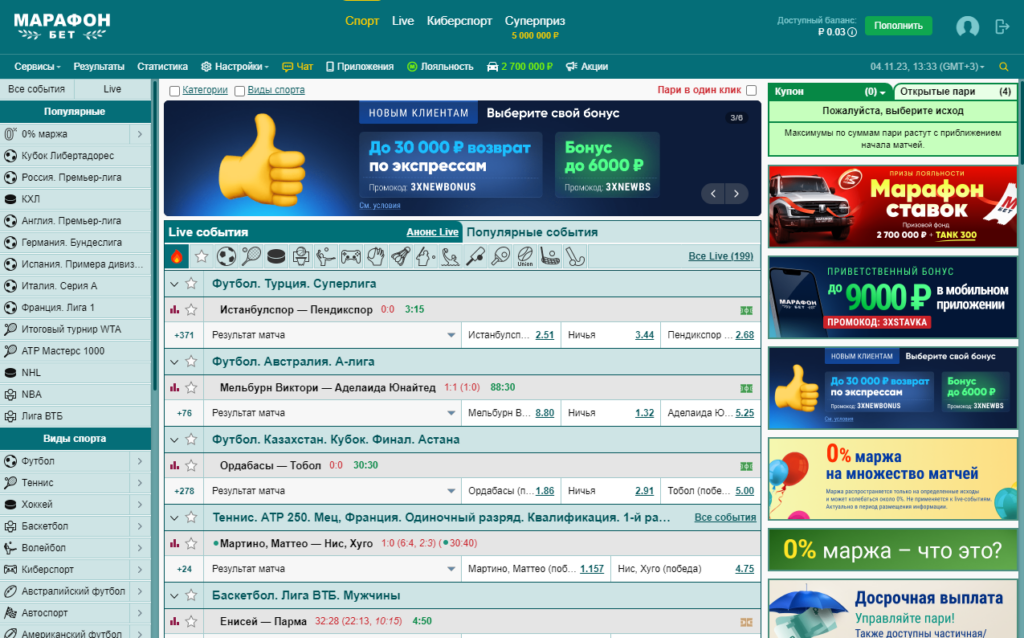Favorite the Мартино, Маттео — Нис, Хуго star

pos(191,543)
